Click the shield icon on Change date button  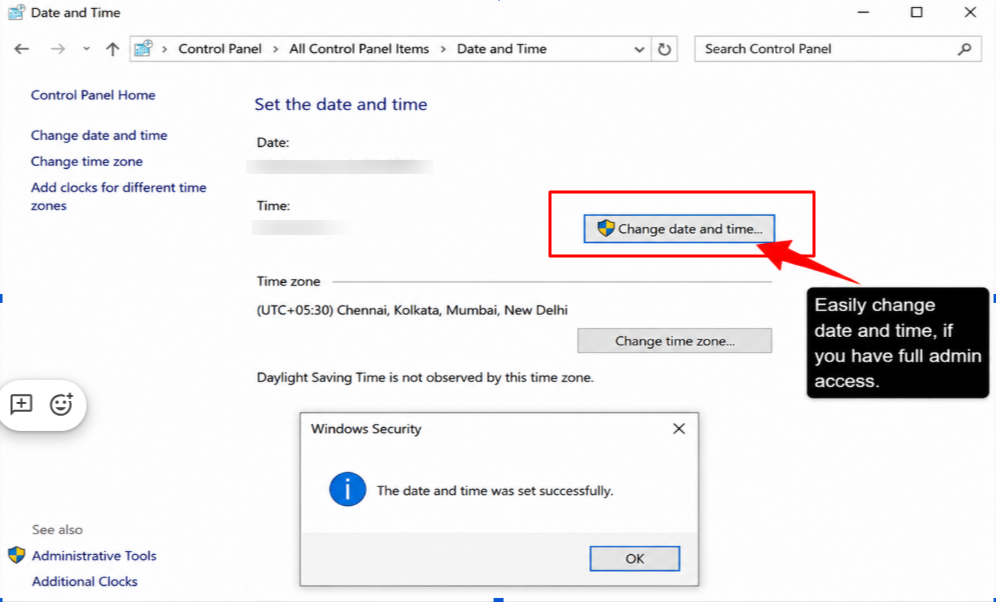coord(606,228)
